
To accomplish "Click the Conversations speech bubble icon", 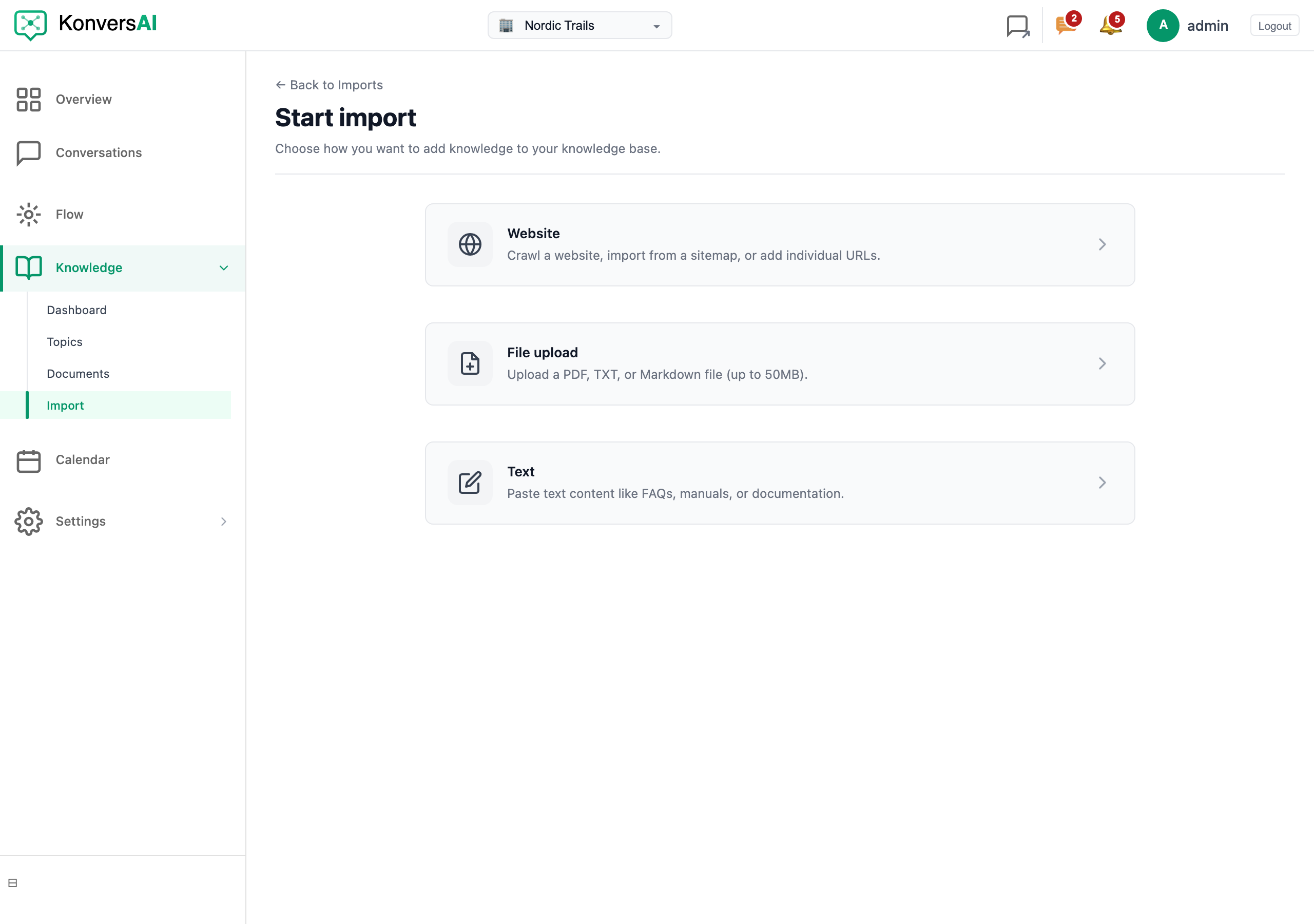I will 29,153.
